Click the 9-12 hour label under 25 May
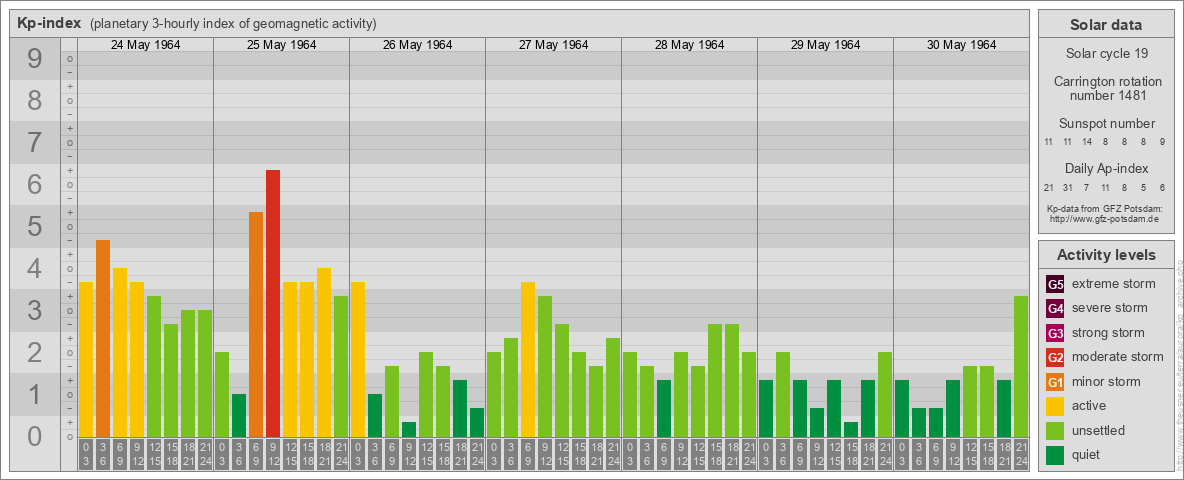The height and width of the screenshot is (480, 1184). click(x=273, y=455)
